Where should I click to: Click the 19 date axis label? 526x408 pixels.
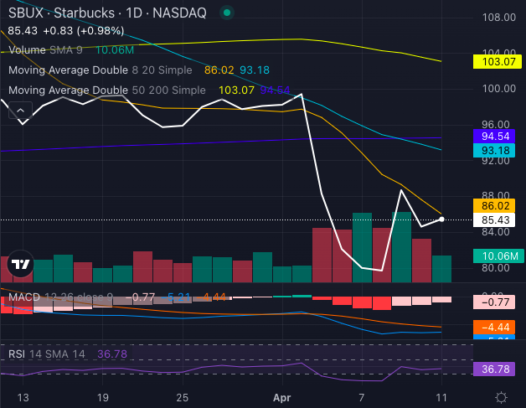click(x=103, y=398)
